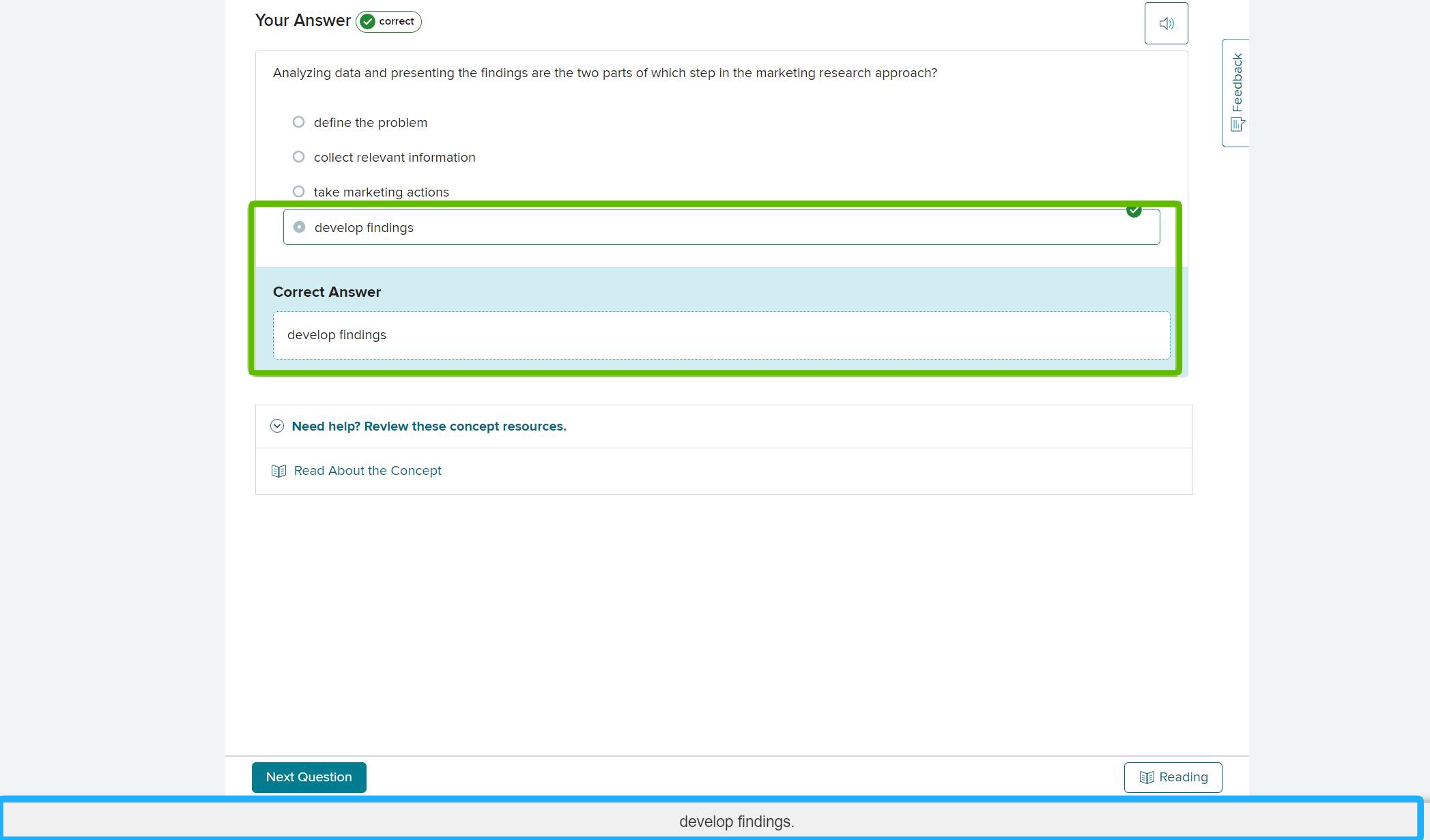1430x840 pixels.
Task: Click the circled chevron beside Need help text
Action: pos(277,425)
